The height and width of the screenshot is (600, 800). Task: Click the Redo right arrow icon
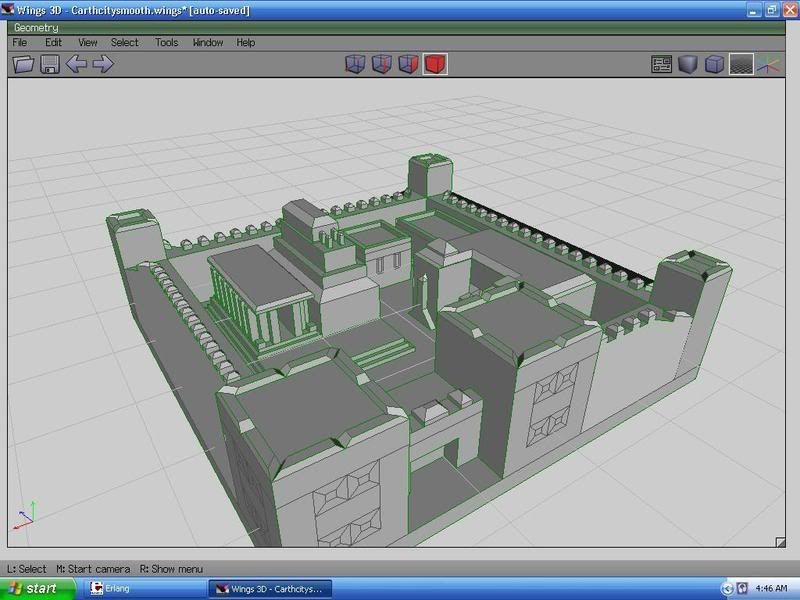coord(102,65)
